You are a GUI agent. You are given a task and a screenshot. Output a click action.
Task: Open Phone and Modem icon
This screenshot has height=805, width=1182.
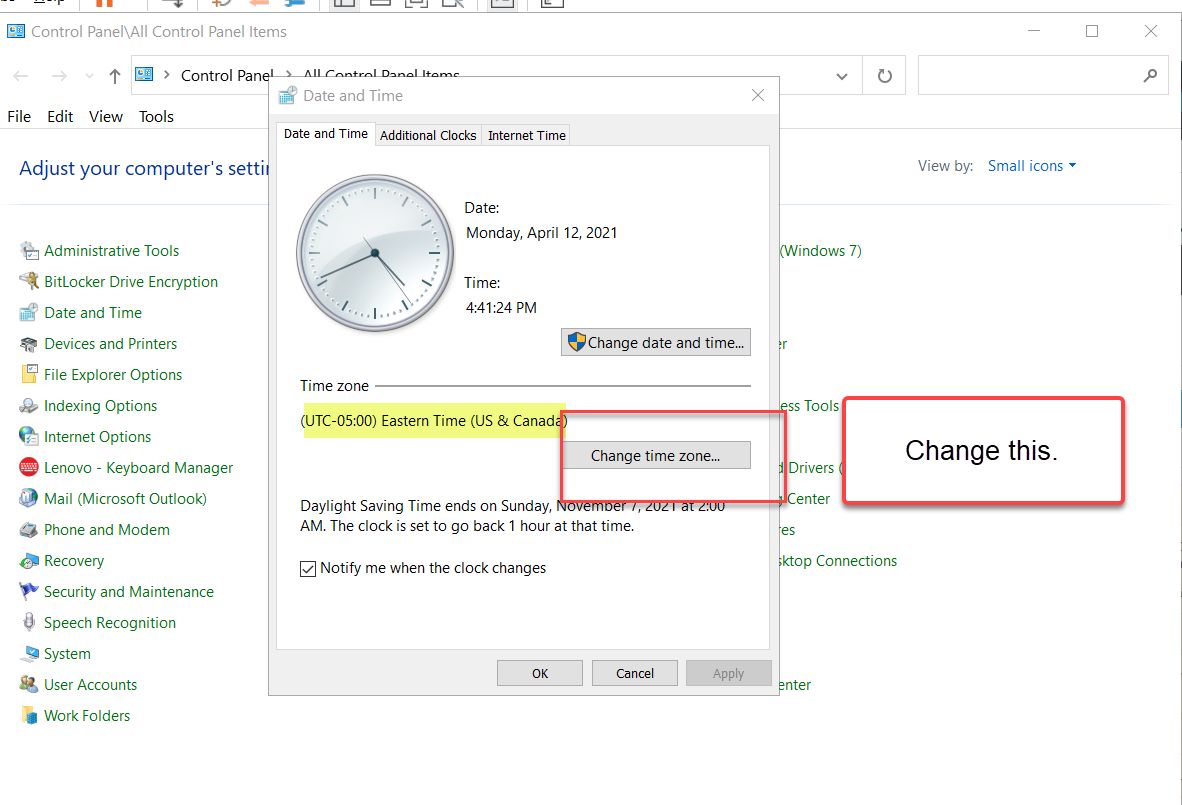point(29,530)
